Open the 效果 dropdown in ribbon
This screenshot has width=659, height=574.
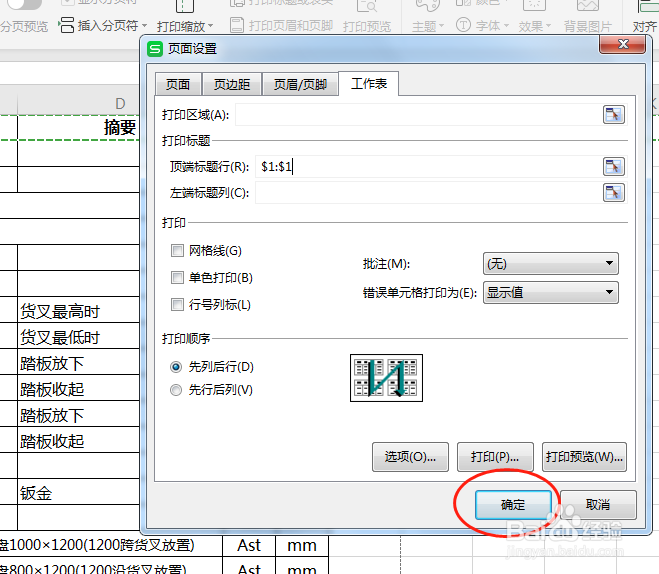(535, 26)
